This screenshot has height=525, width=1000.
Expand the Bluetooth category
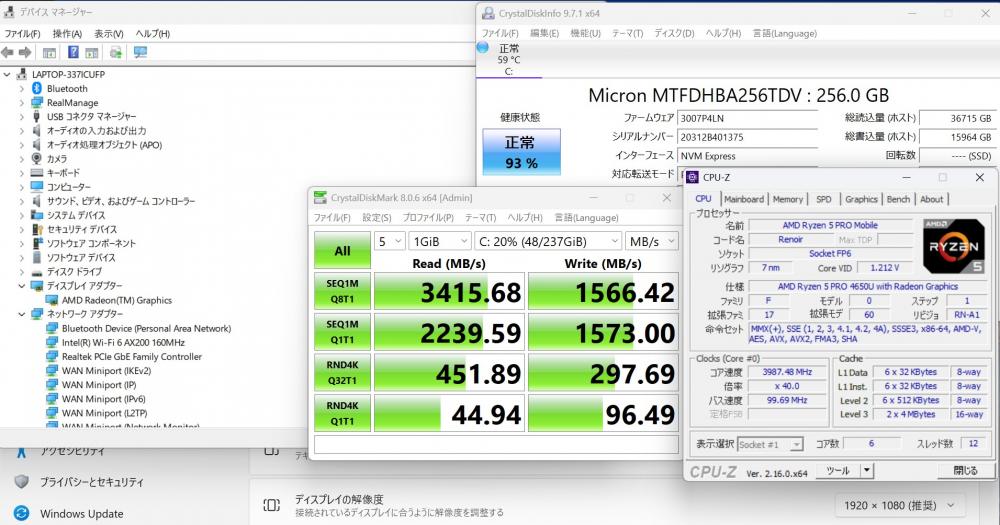[x=22, y=89]
